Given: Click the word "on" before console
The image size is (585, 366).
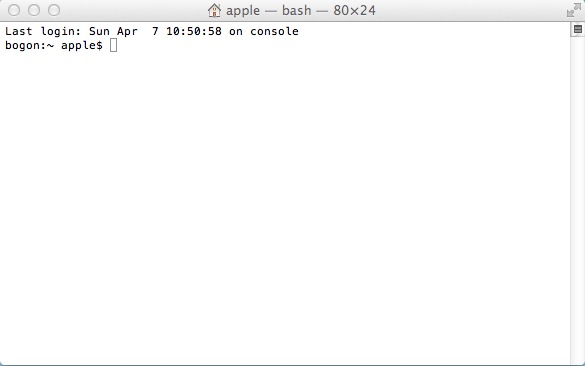Looking at the screenshot, I should click(236, 32).
